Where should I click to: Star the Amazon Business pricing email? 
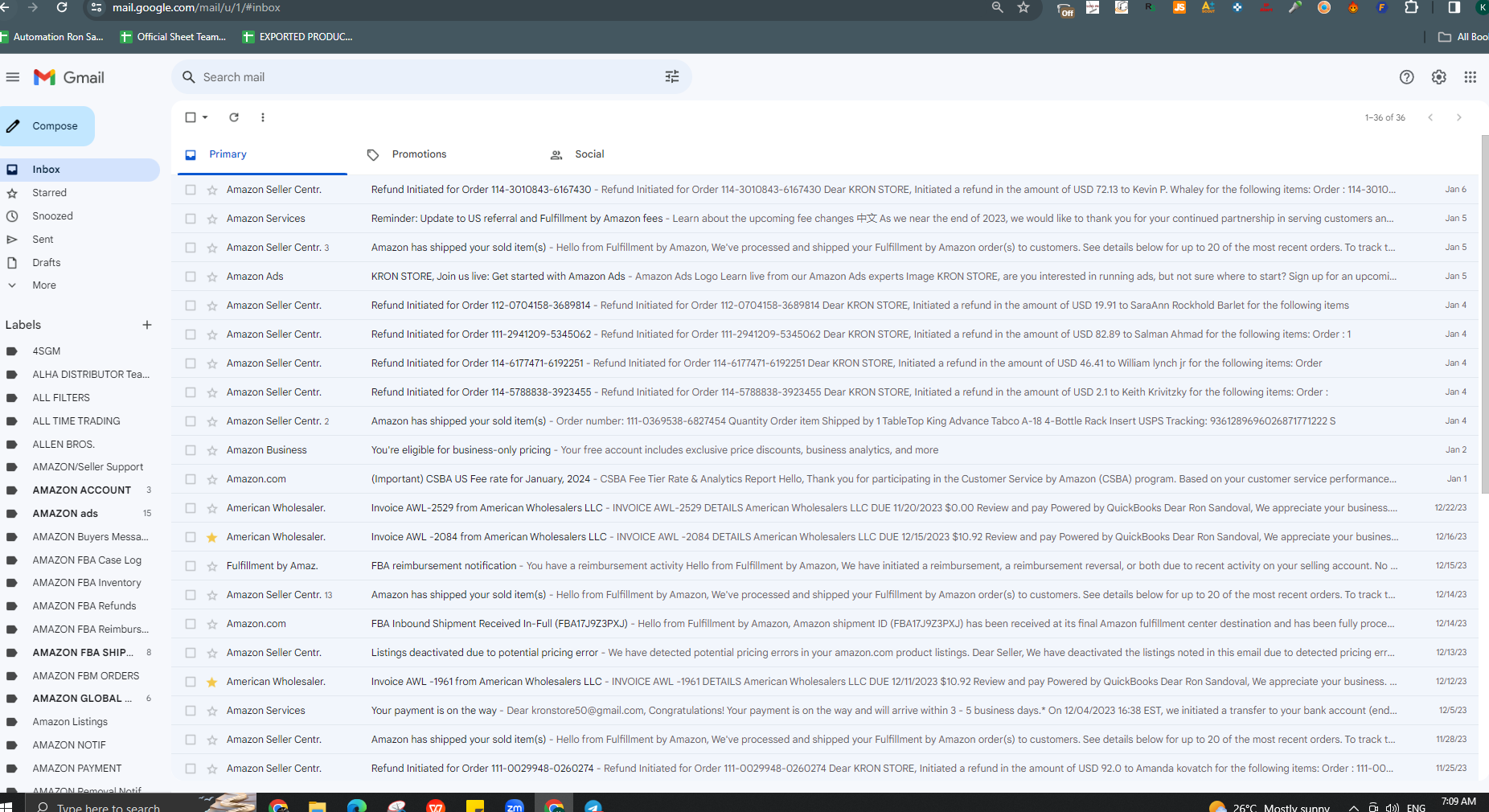coord(212,450)
